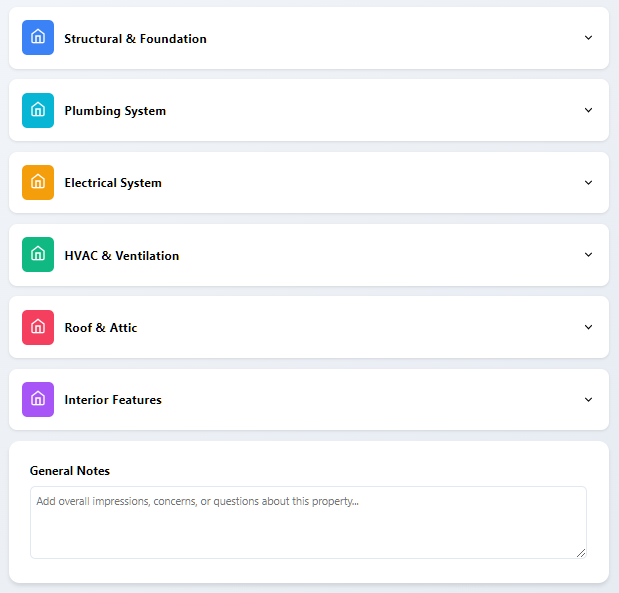Viewport: 619px width, 593px height.
Task: Click the HVAC & Ventilation heading text
Action: pyautogui.click(x=122, y=256)
